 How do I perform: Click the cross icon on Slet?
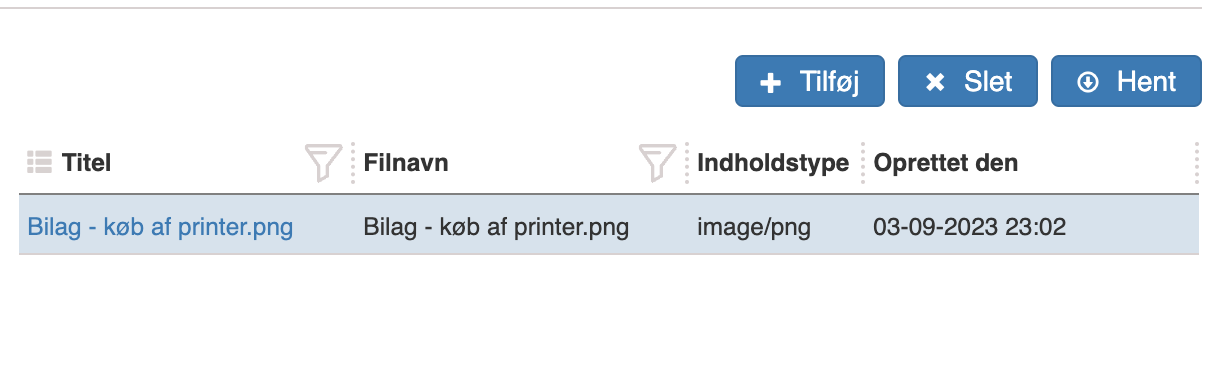(x=935, y=83)
